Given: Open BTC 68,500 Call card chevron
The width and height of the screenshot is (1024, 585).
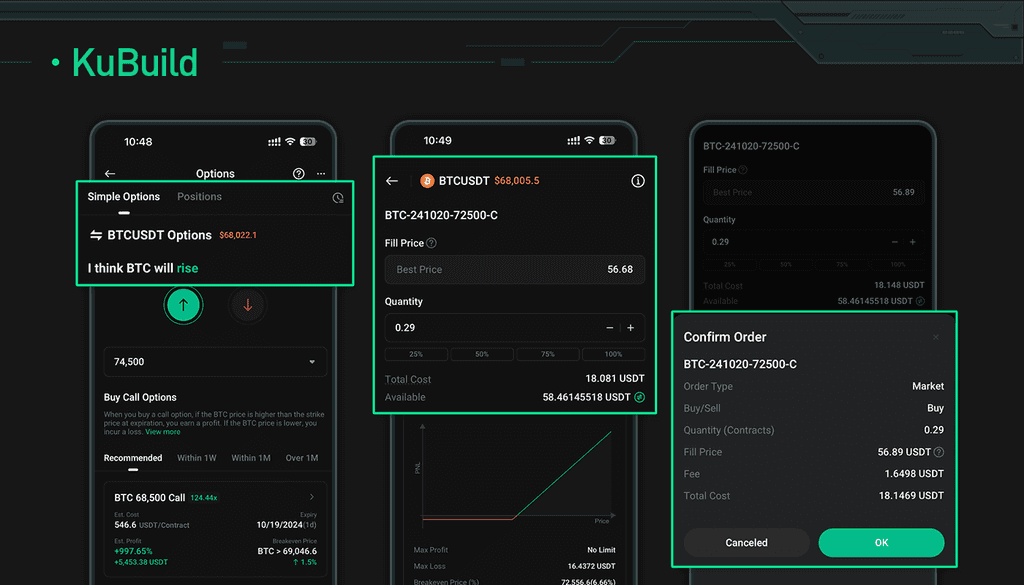Looking at the screenshot, I should point(312,497).
